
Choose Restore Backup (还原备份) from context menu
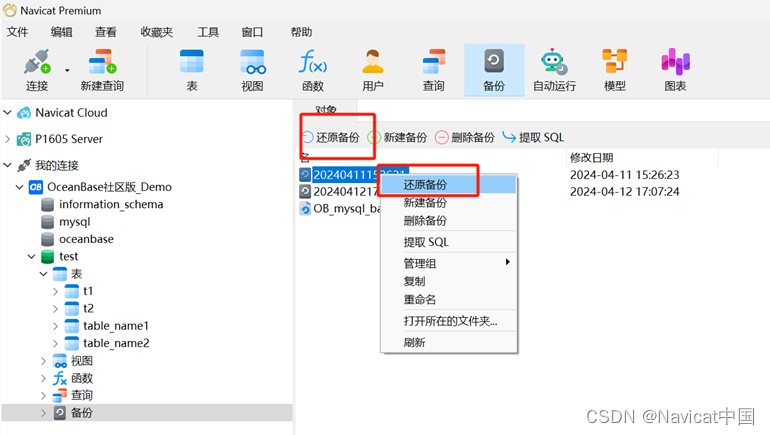[x=449, y=185]
